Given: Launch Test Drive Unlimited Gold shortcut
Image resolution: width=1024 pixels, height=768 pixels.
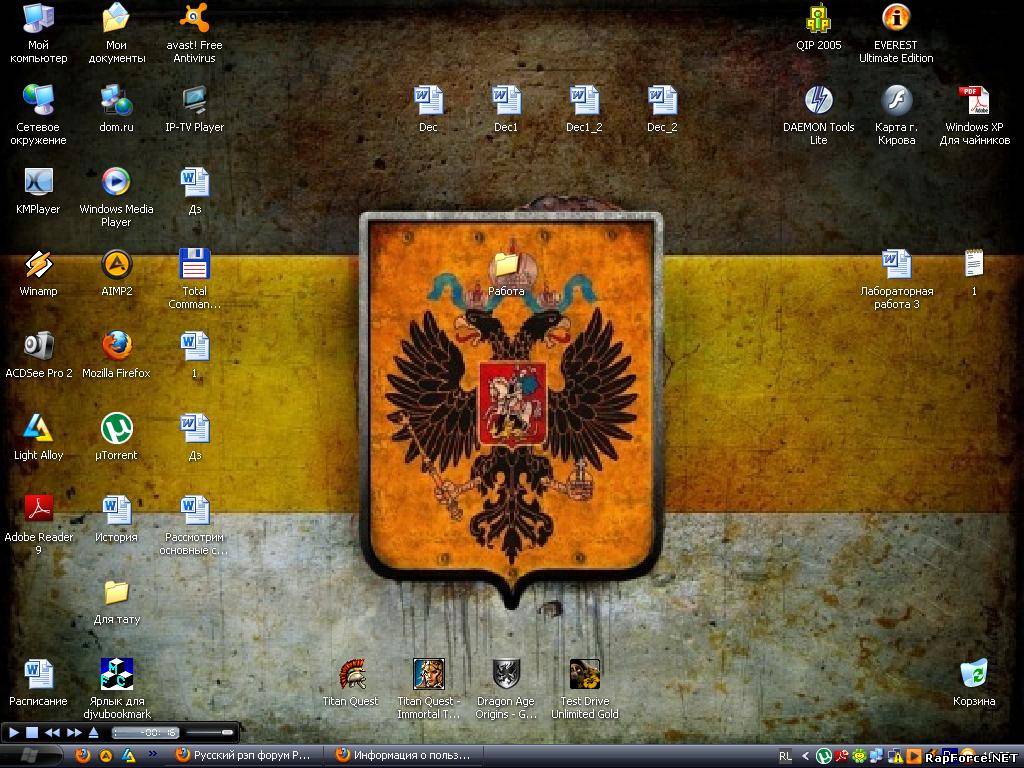Looking at the screenshot, I should (584, 690).
